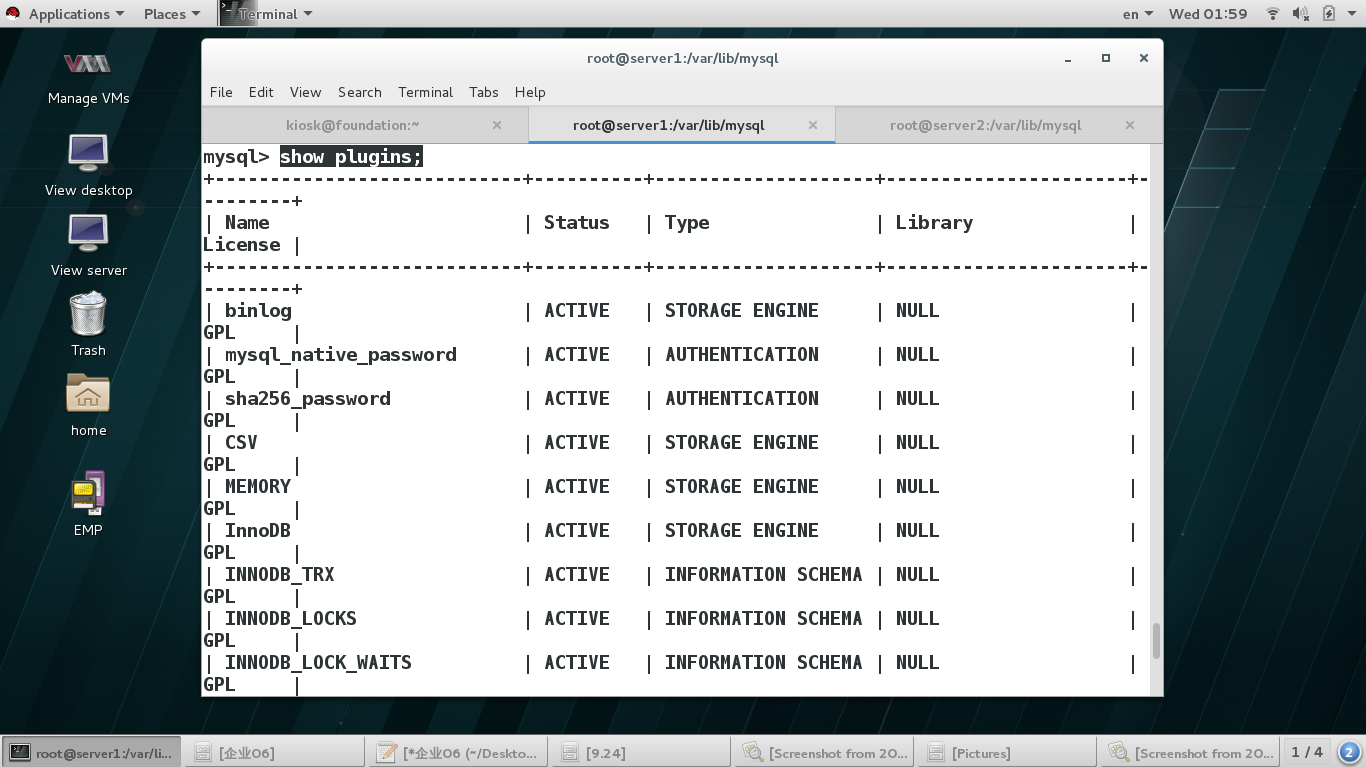Select the [Pictures] taskbar window
The image size is (1366, 768).
click(1006, 752)
